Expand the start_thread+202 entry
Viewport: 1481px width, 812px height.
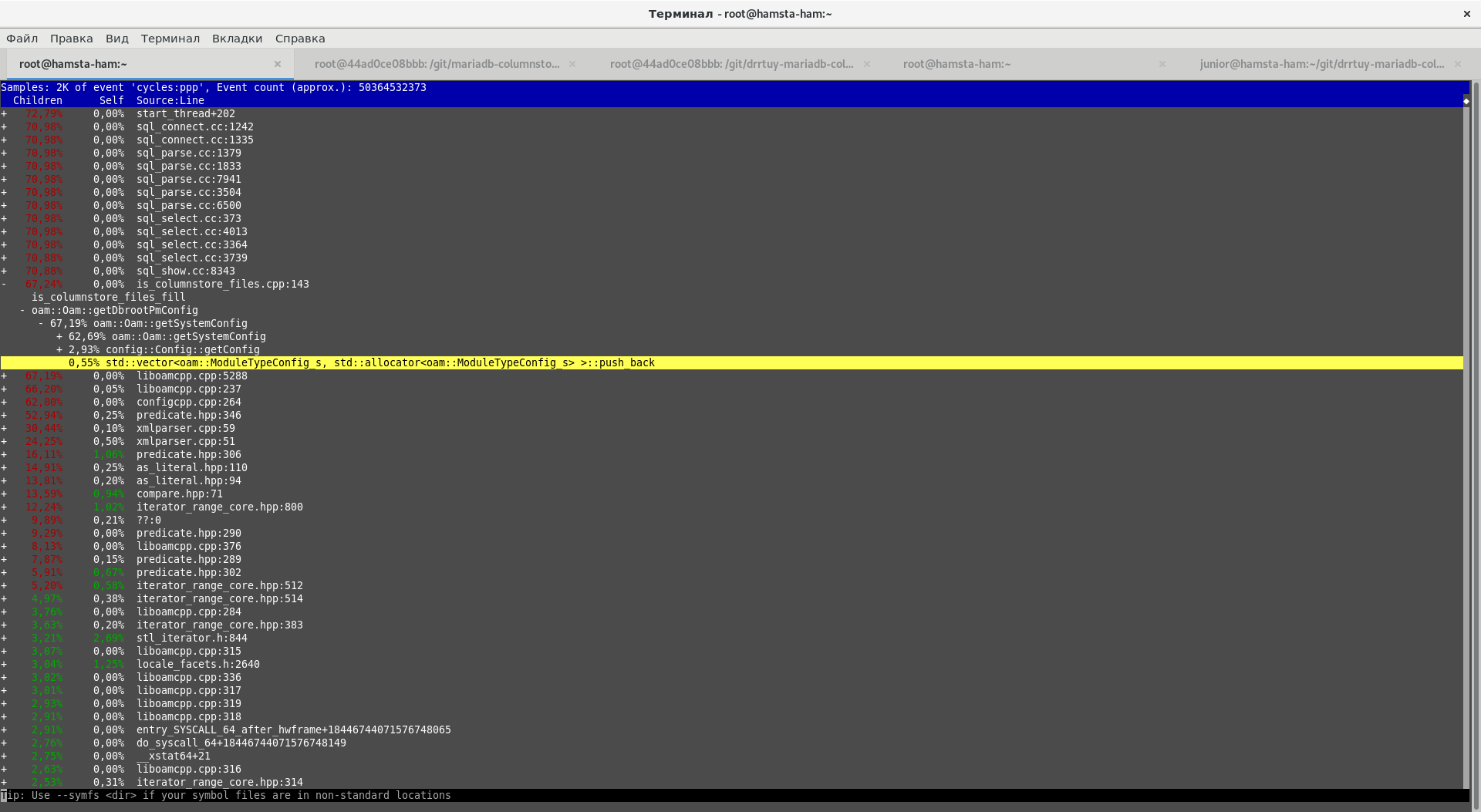[x=4, y=114]
